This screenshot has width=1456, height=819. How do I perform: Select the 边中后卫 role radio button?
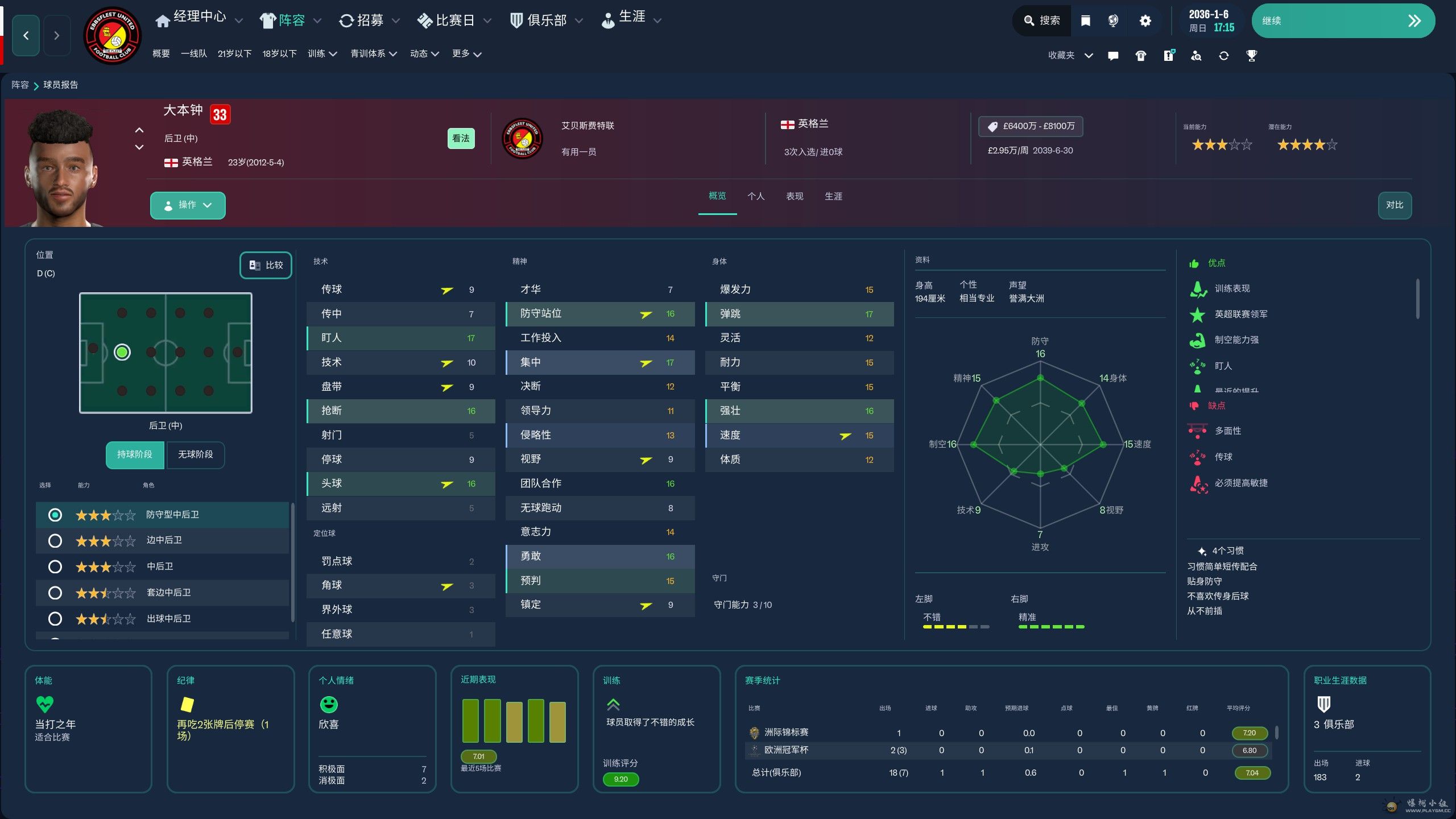coord(55,541)
